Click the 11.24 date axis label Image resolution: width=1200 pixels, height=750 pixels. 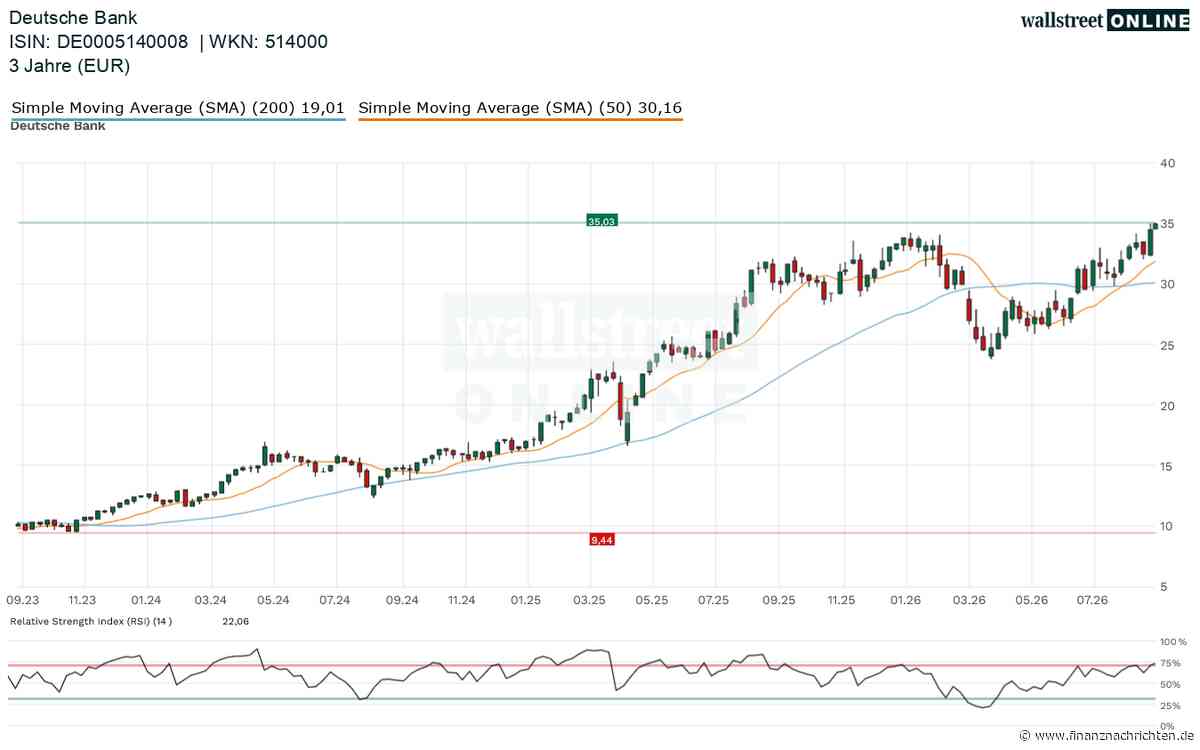pyautogui.click(x=461, y=601)
